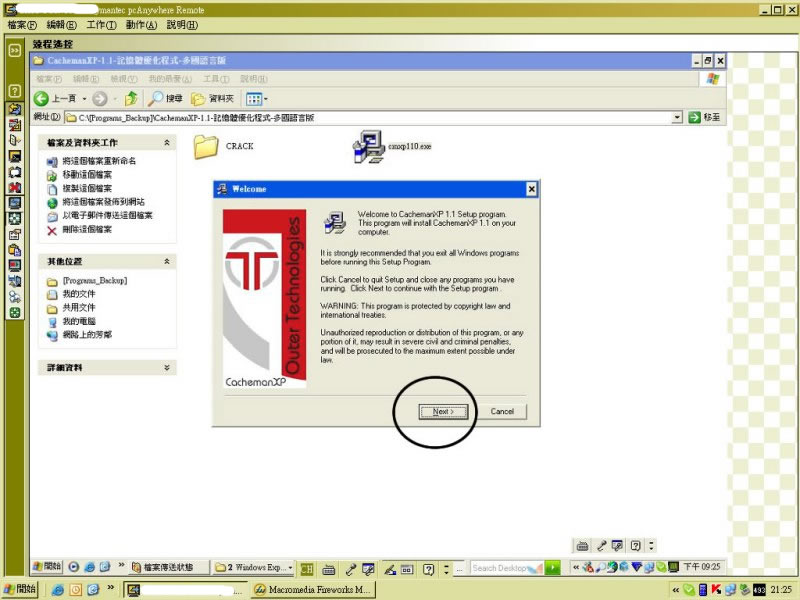The height and width of the screenshot is (600, 800).
Task: Collapse the 檔案及資料夾工作 task panel
Action: click(x=167, y=143)
